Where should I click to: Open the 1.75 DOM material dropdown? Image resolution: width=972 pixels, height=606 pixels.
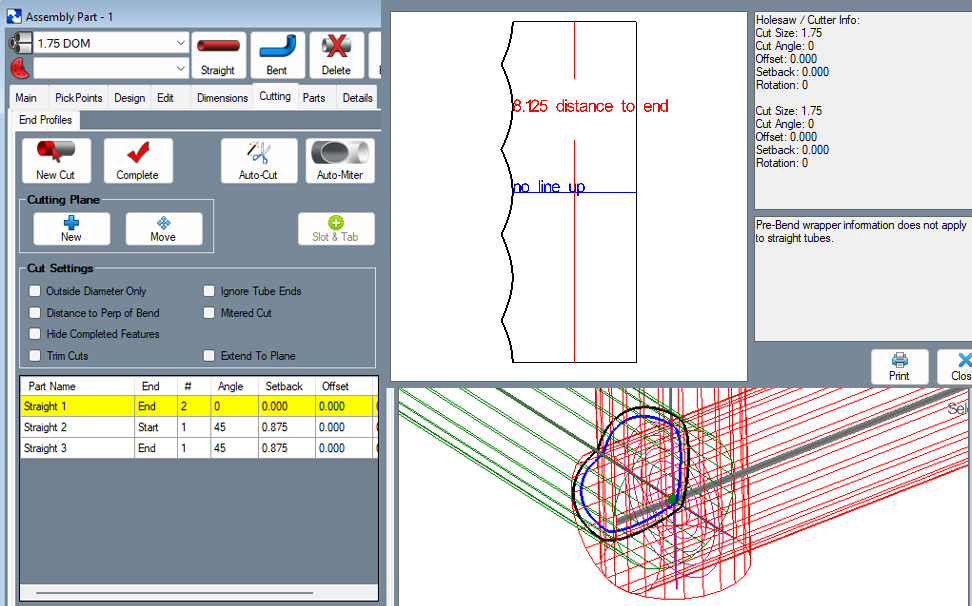pyautogui.click(x=180, y=43)
